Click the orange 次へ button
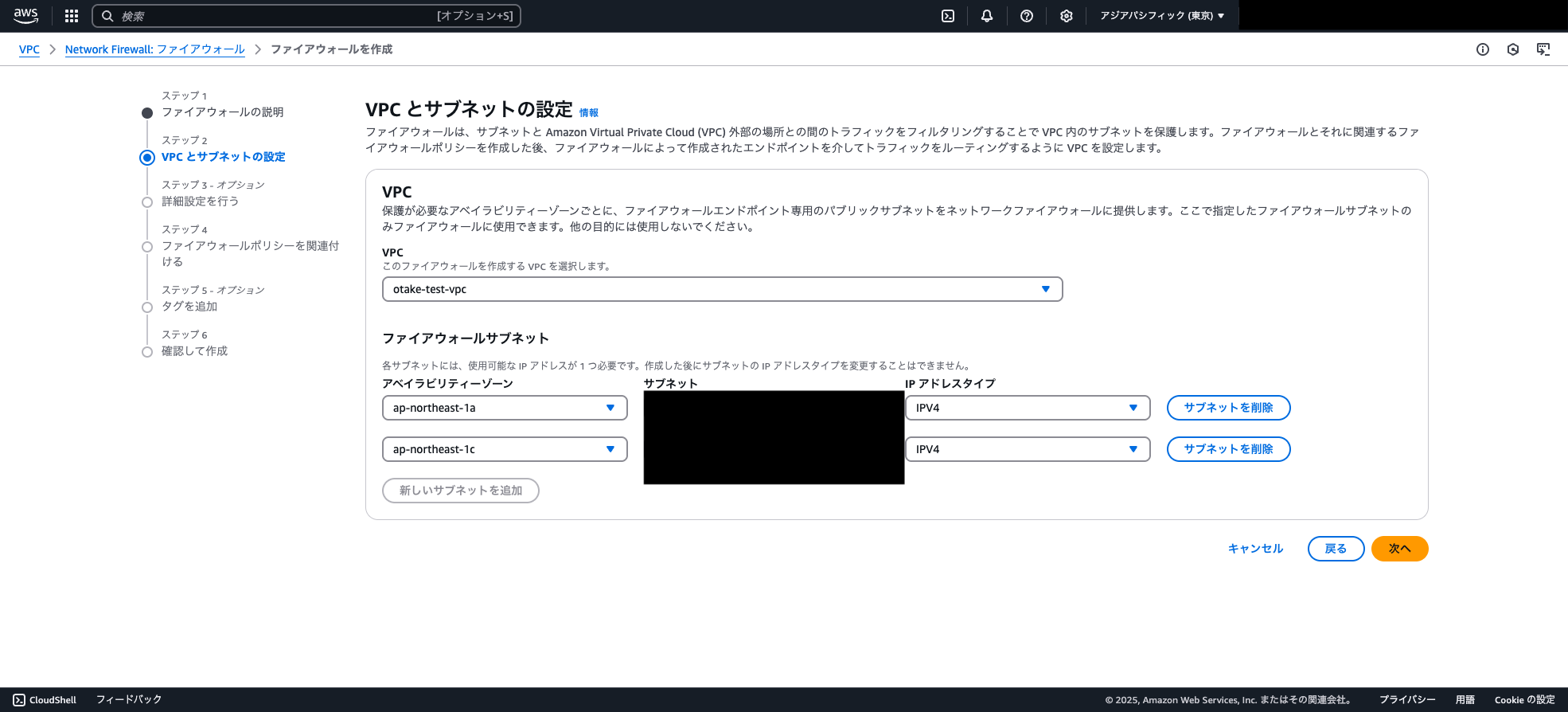The width and height of the screenshot is (1568, 712). [1399, 549]
